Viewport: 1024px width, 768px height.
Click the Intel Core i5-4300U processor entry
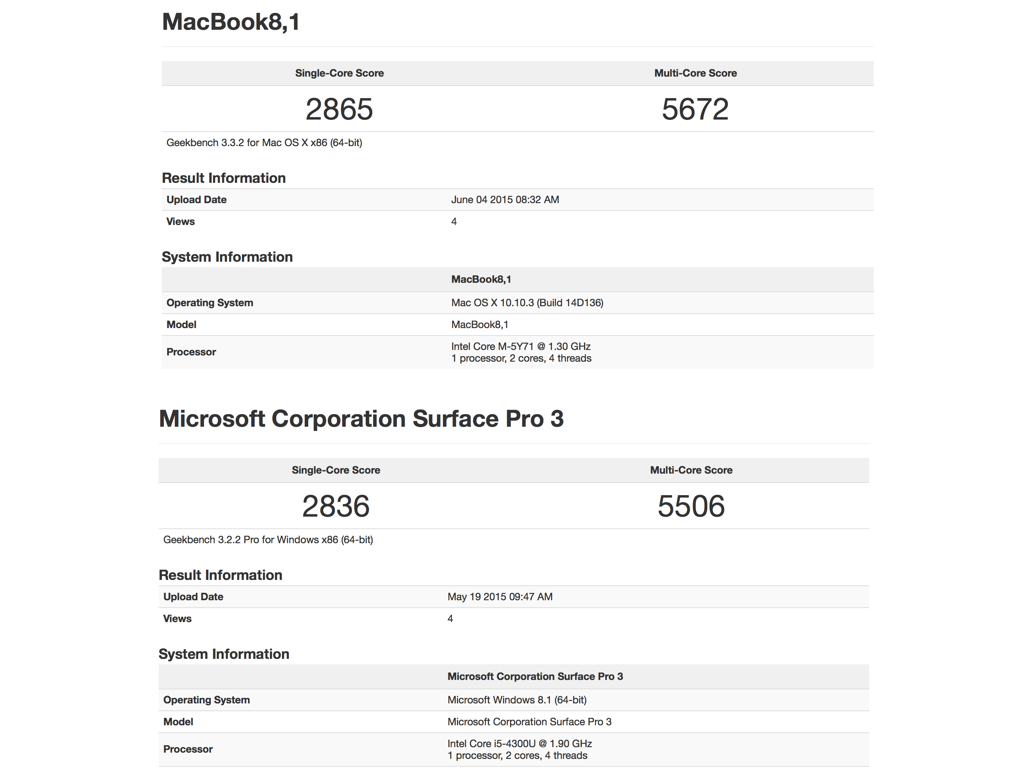click(x=519, y=744)
